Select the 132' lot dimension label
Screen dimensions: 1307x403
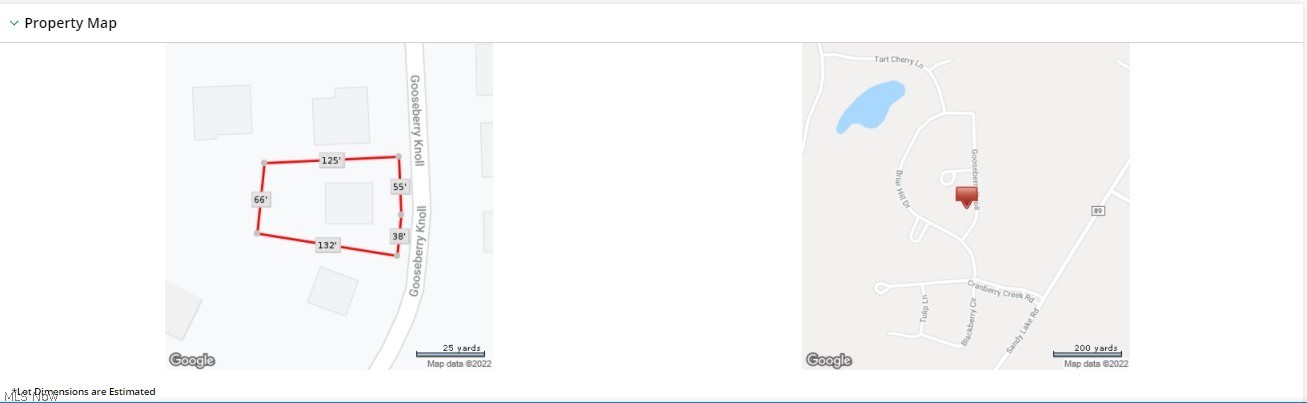[329, 245]
